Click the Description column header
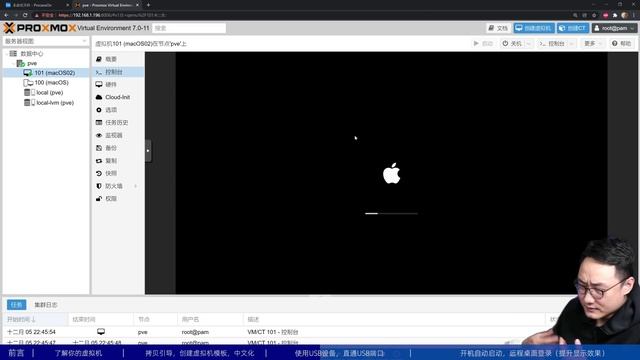This screenshot has width=640, height=360. (x=394, y=319)
